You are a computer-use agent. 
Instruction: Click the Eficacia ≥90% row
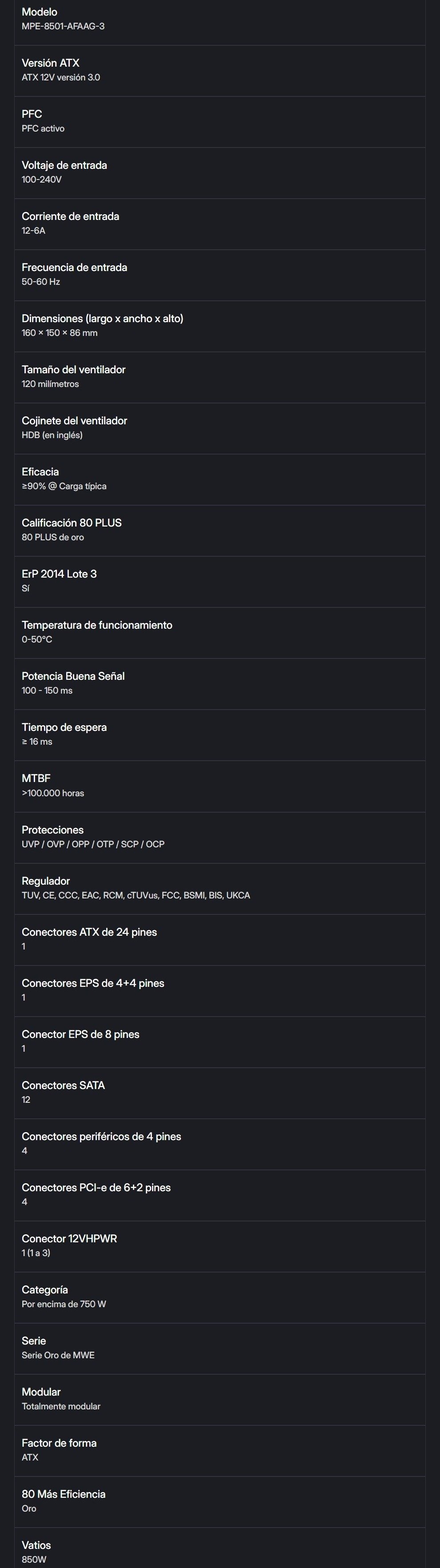[220, 480]
